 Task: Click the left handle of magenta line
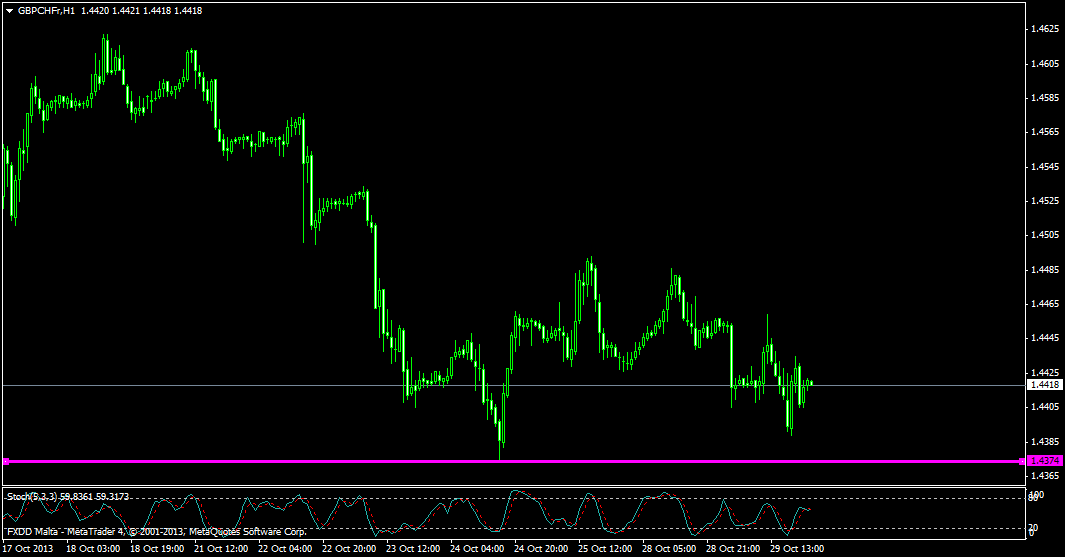[6, 461]
